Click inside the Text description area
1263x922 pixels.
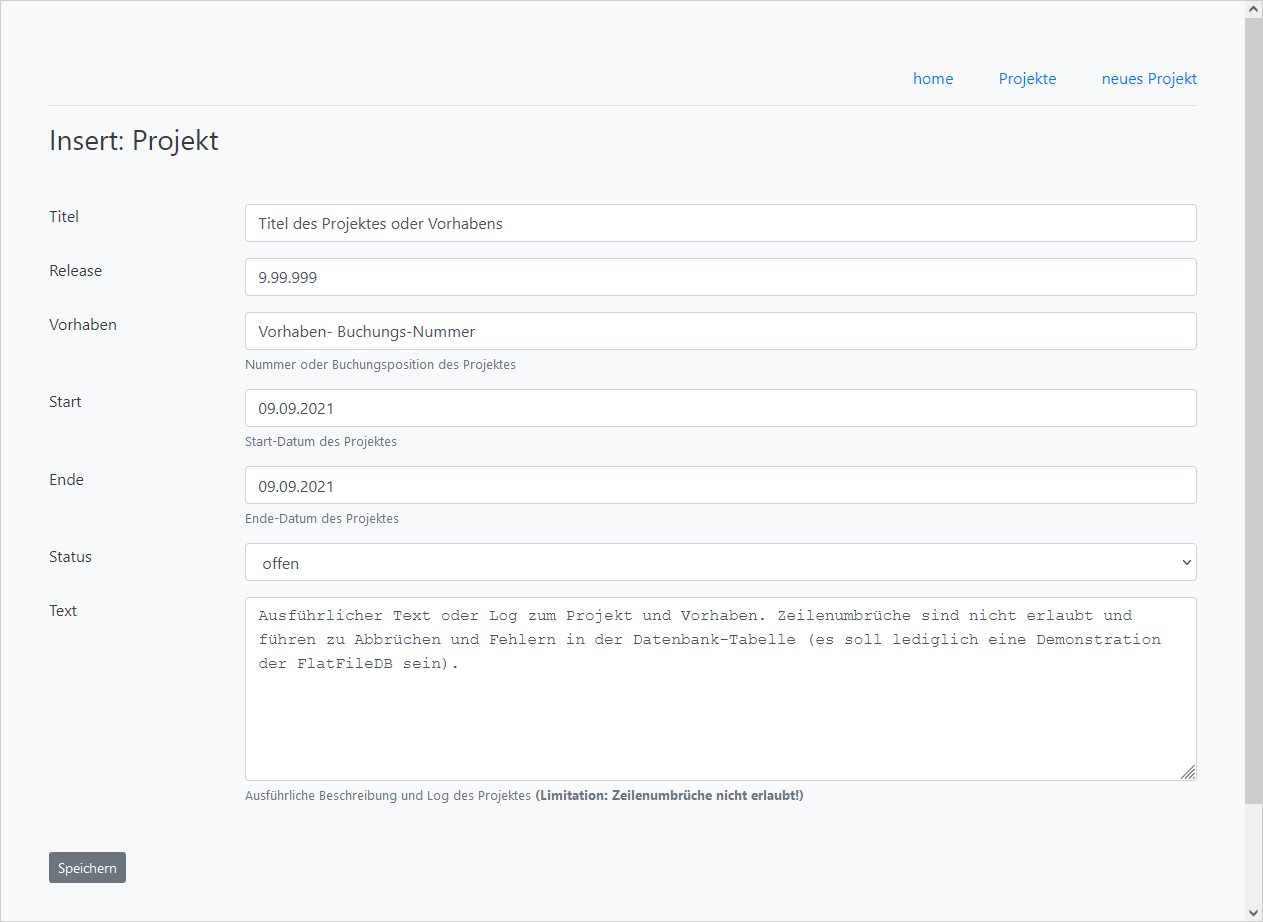click(720, 690)
